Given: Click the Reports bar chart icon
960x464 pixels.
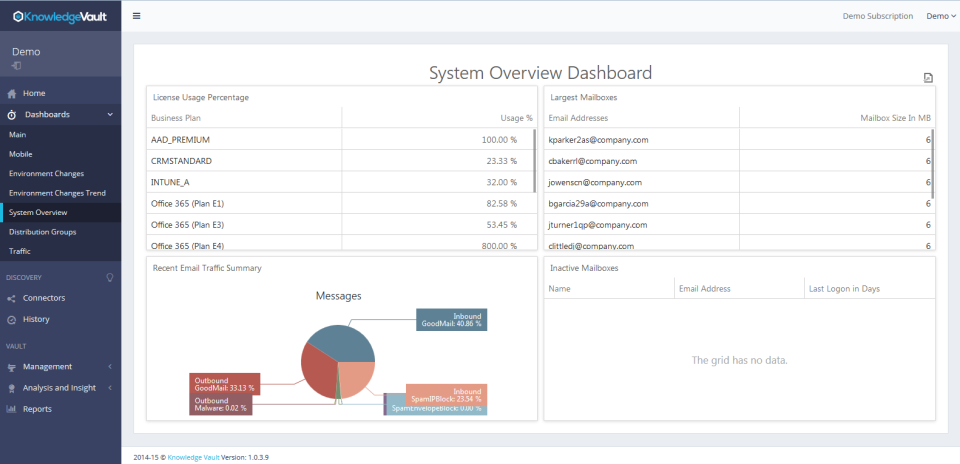Looking at the screenshot, I should [11, 409].
